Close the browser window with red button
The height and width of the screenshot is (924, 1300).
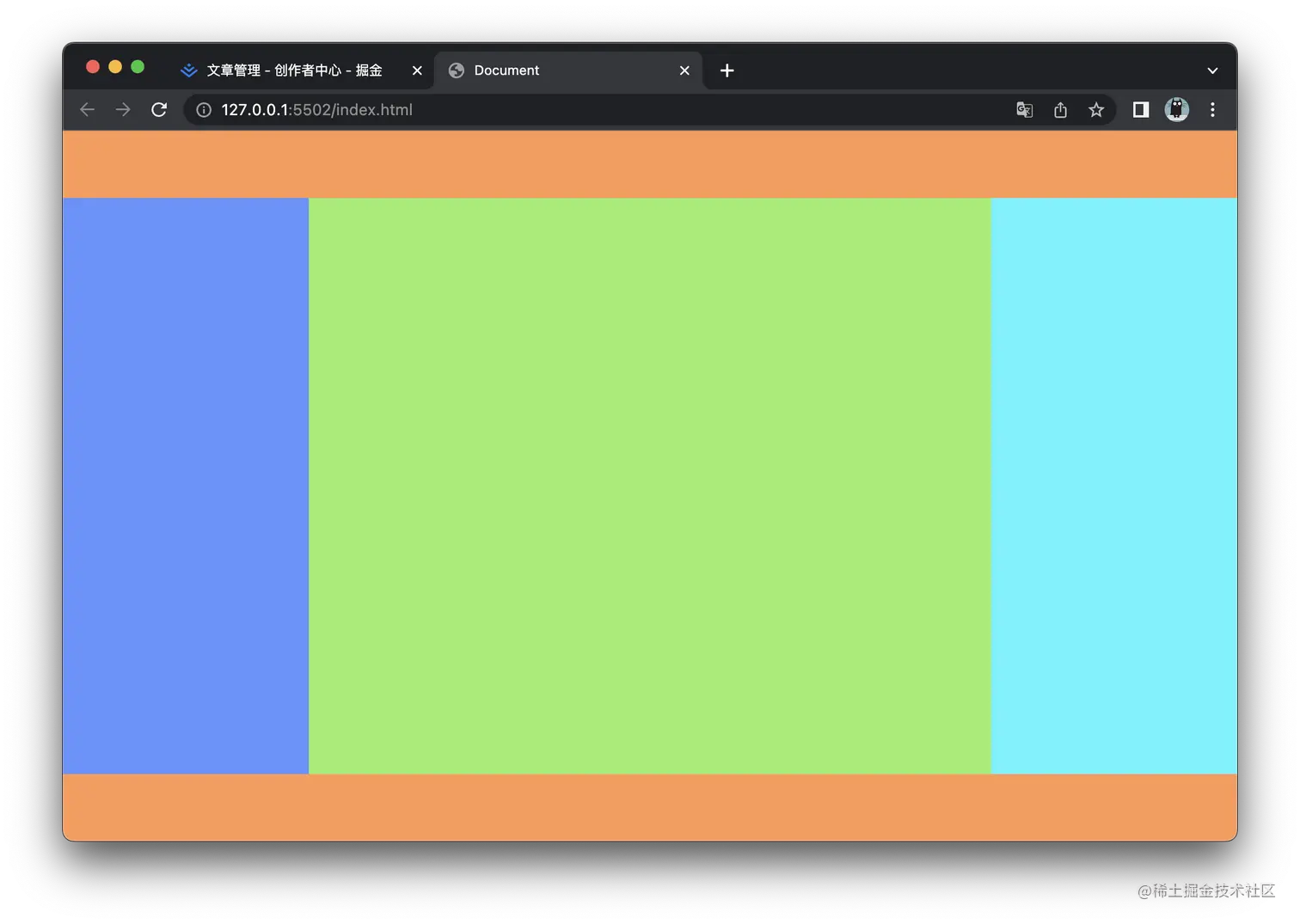pyautogui.click(x=93, y=67)
